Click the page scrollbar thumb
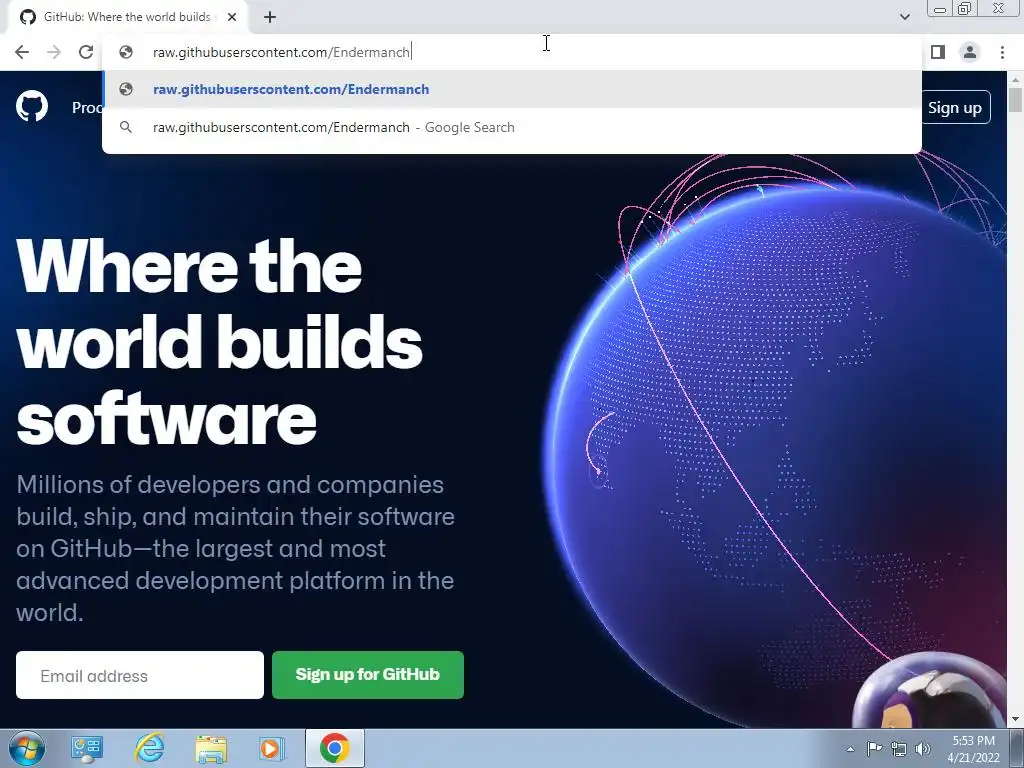1024x768 pixels. 1015,101
